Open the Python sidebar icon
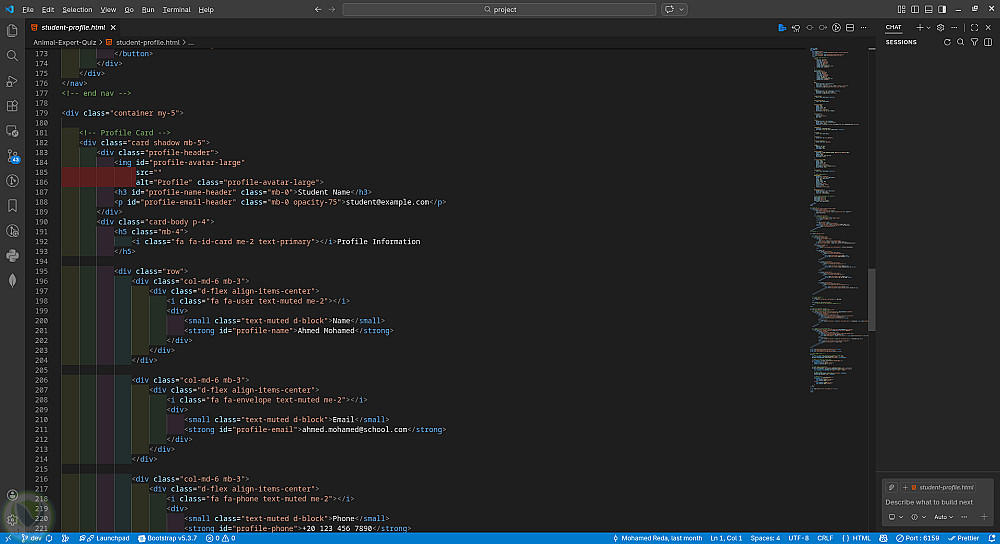Image resolution: width=1000 pixels, height=544 pixels. tap(12, 255)
